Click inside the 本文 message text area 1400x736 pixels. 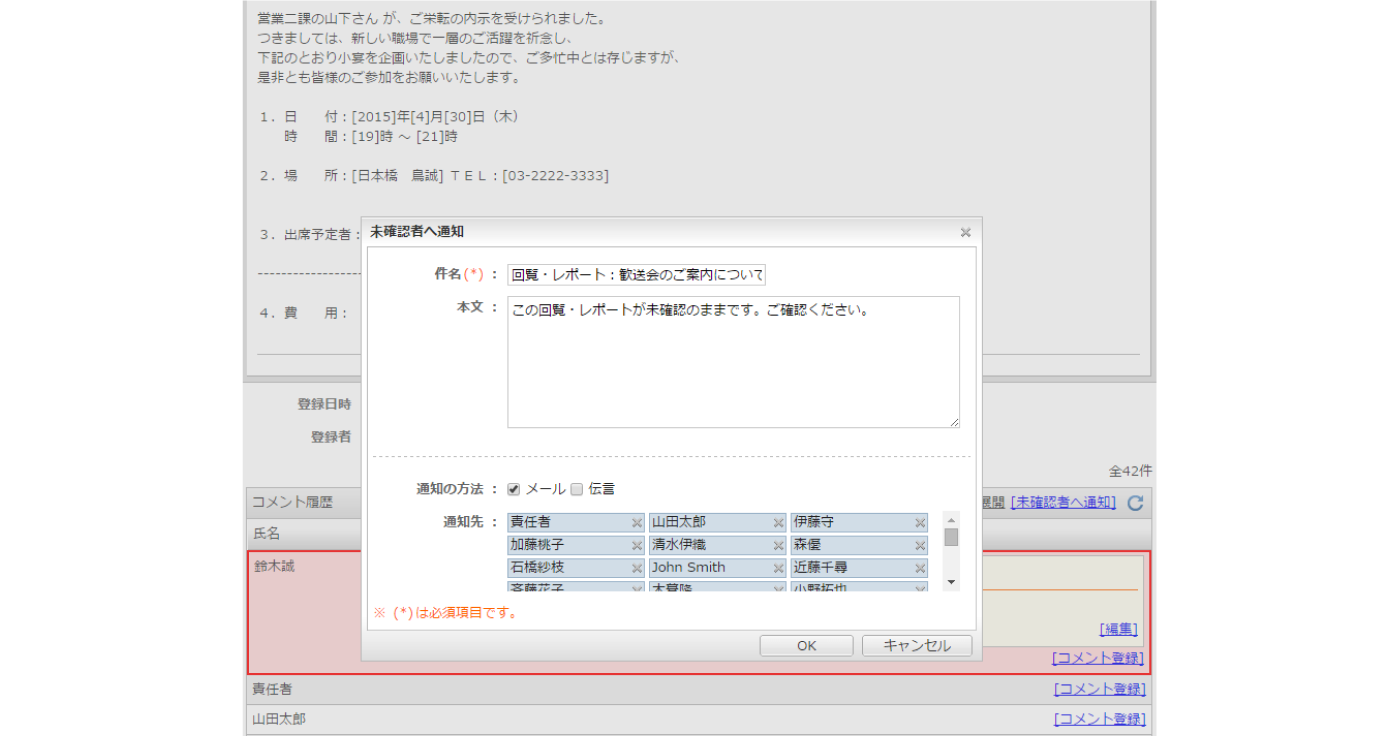[733, 362]
